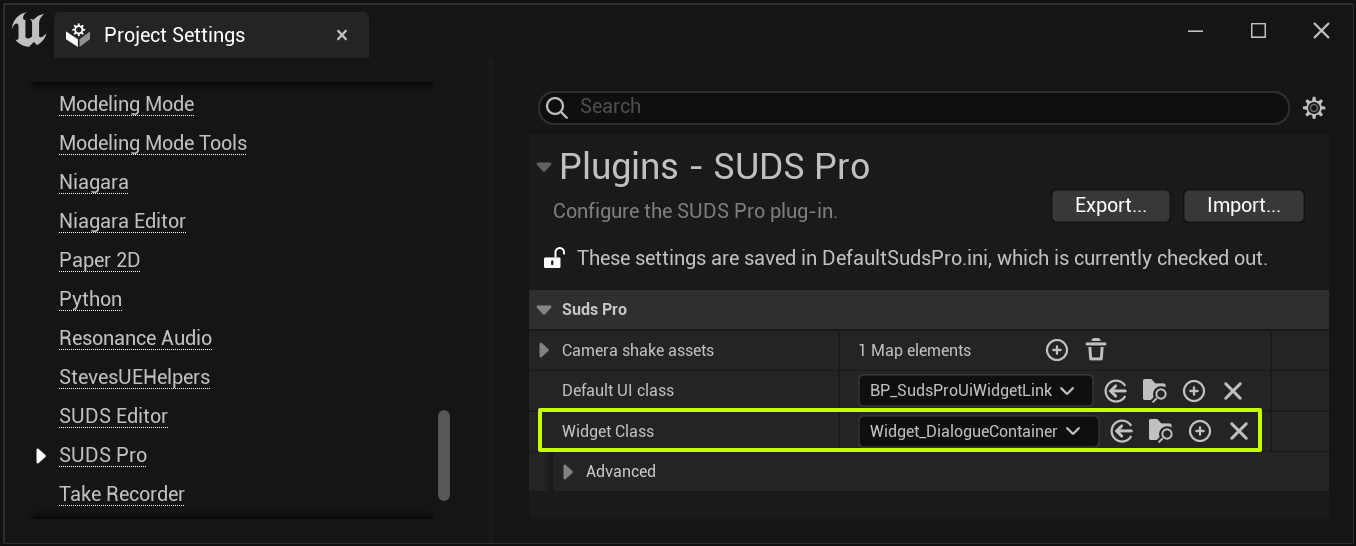Click the 'Camera shake assets' property label

[x=638, y=350]
